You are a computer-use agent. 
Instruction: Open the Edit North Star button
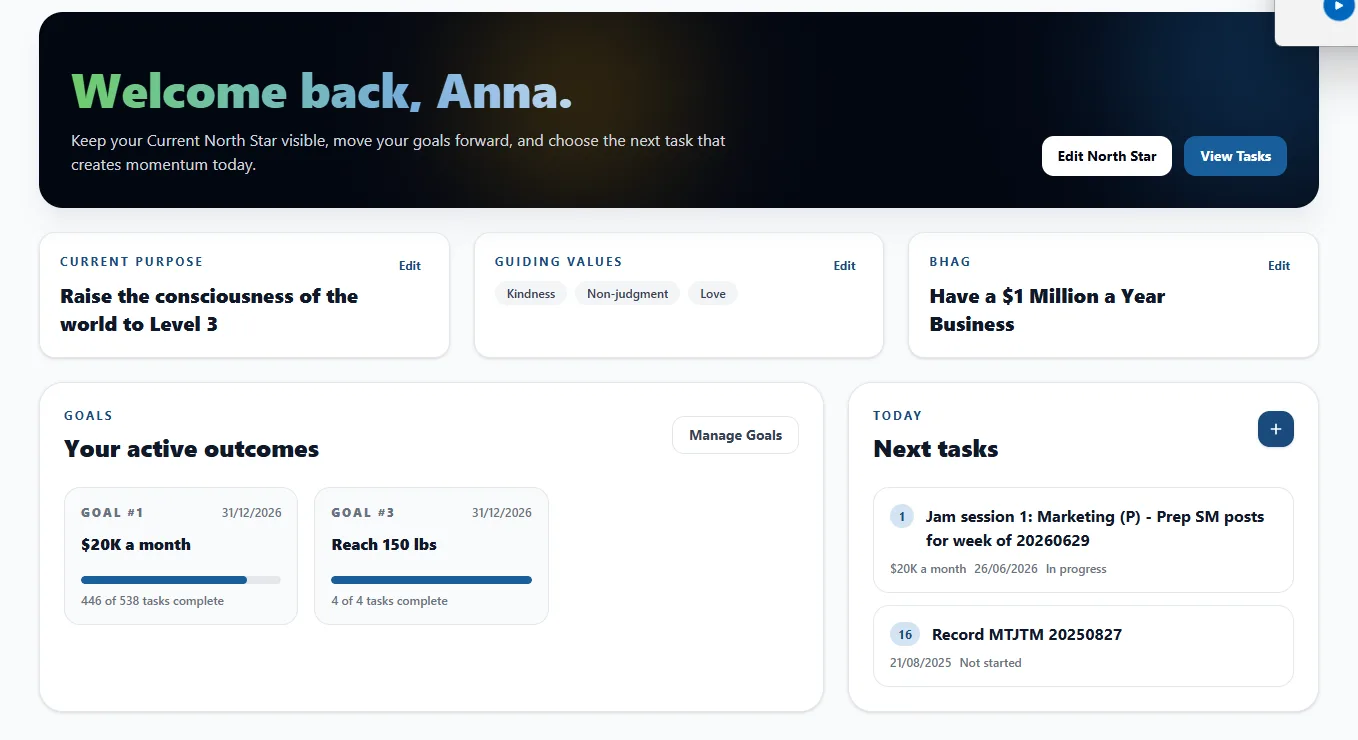(1106, 156)
